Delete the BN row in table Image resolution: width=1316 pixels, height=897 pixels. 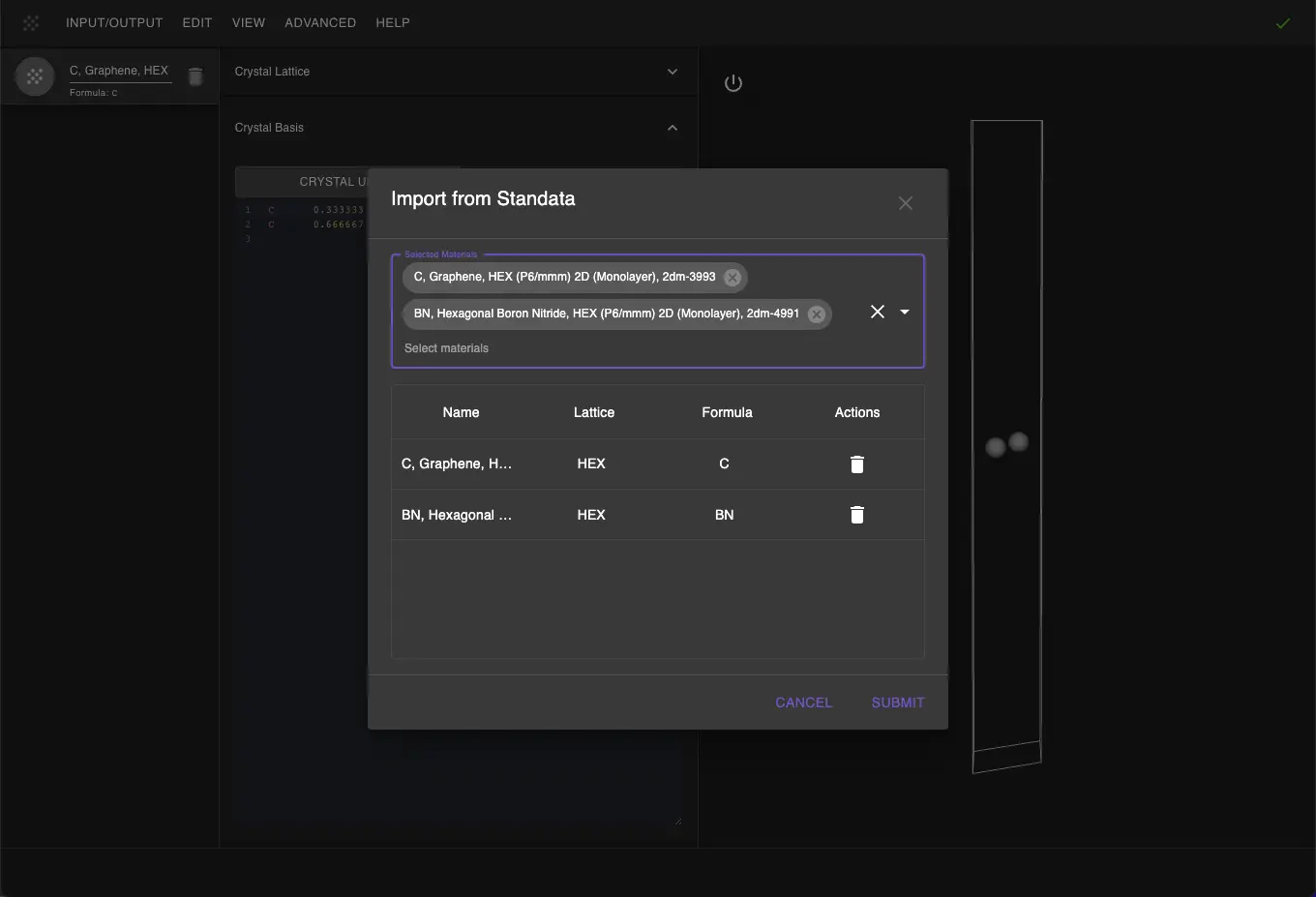856,515
